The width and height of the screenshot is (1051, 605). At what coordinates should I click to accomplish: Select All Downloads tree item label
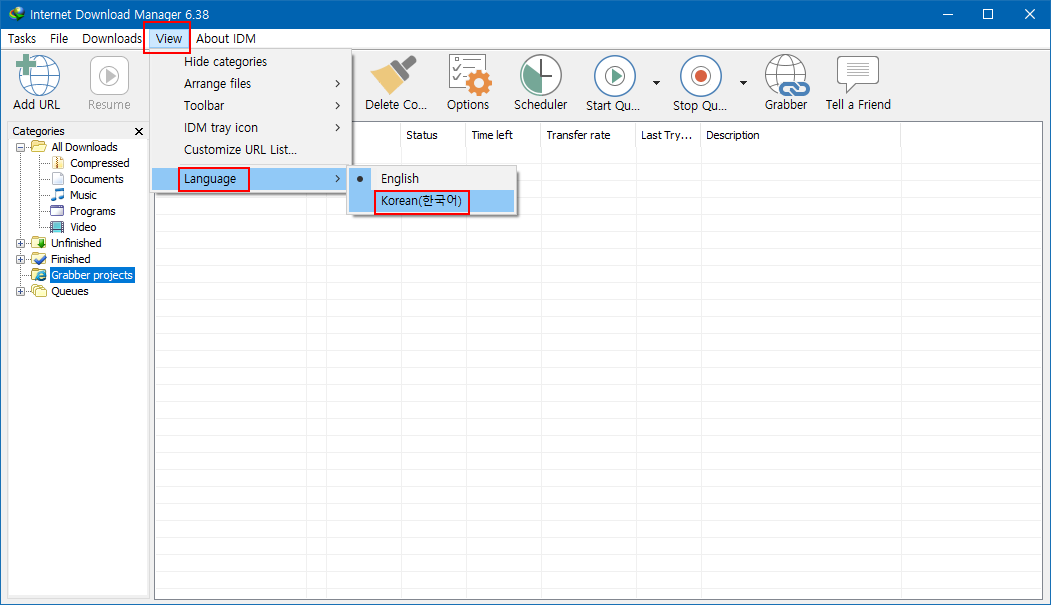point(84,147)
